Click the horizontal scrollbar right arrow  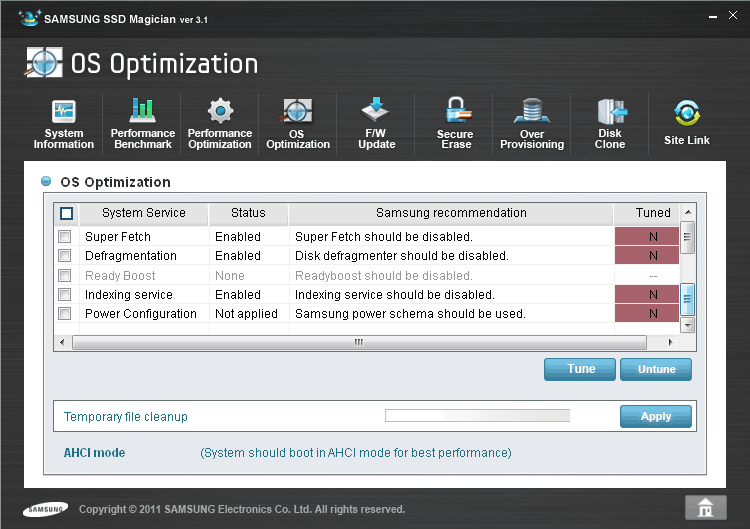coord(671,342)
